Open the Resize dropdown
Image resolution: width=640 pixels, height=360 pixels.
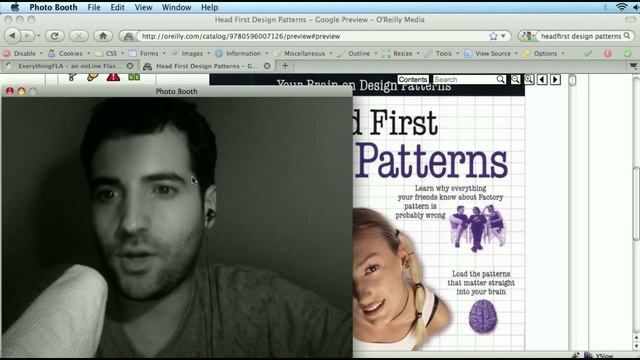click(x=400, y=53)
